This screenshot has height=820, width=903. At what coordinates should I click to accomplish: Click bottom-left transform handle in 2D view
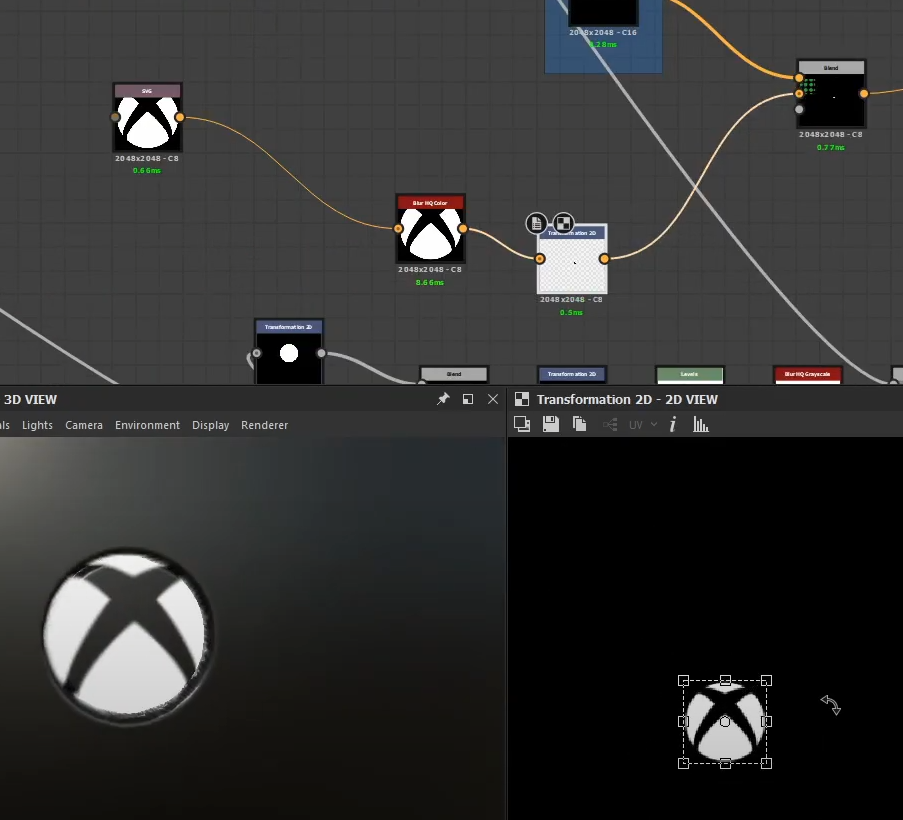(684, 763)
